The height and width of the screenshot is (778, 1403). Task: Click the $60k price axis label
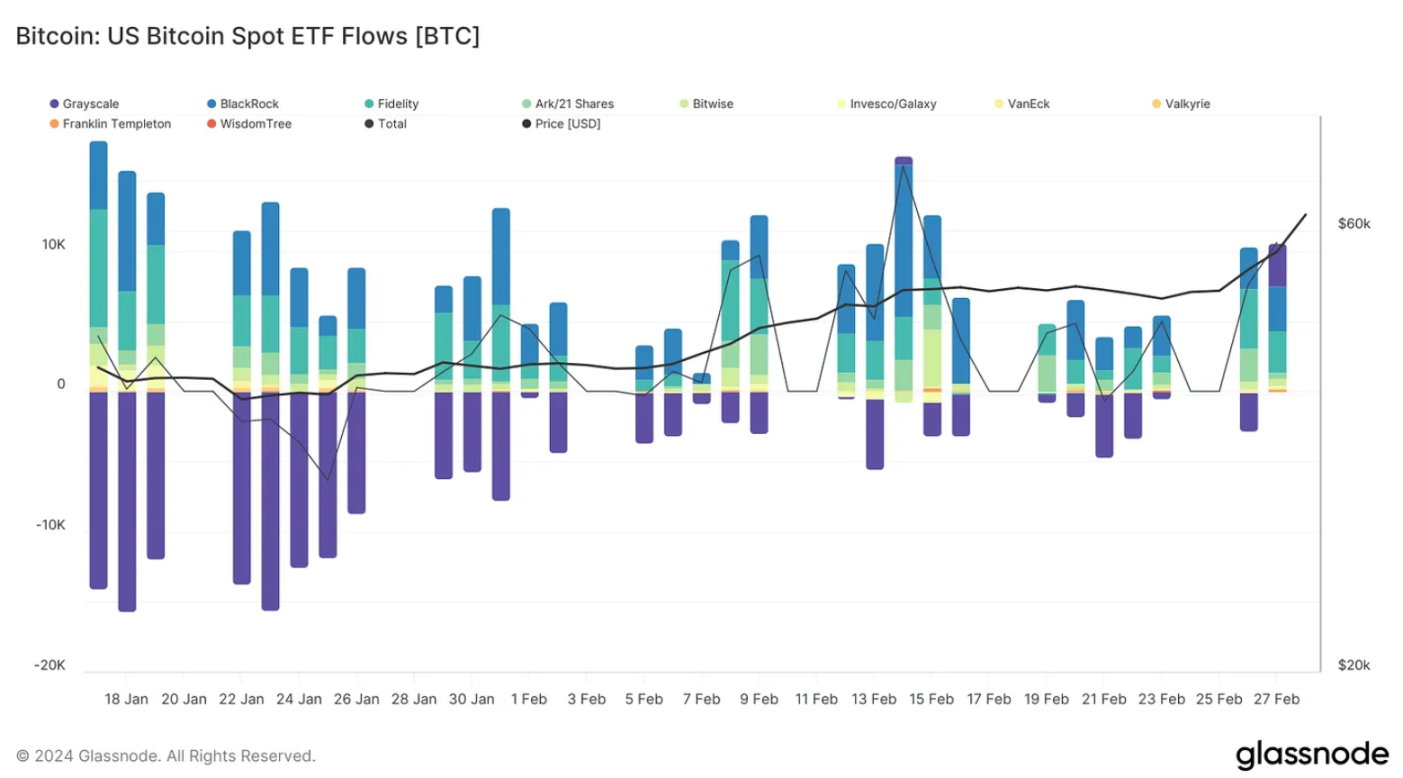[1354, 224]
